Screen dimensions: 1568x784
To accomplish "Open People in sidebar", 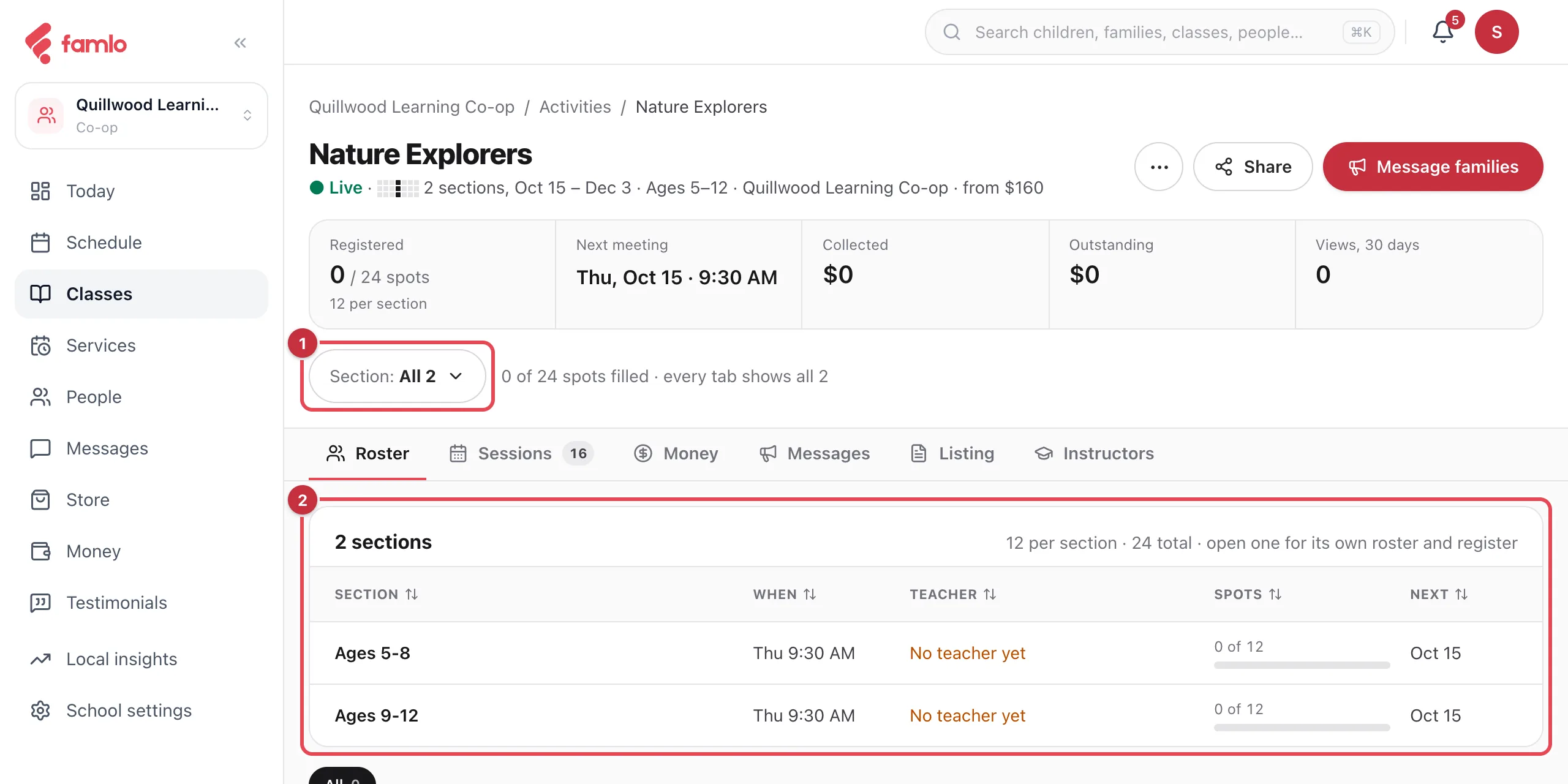I will click(141, 397).
